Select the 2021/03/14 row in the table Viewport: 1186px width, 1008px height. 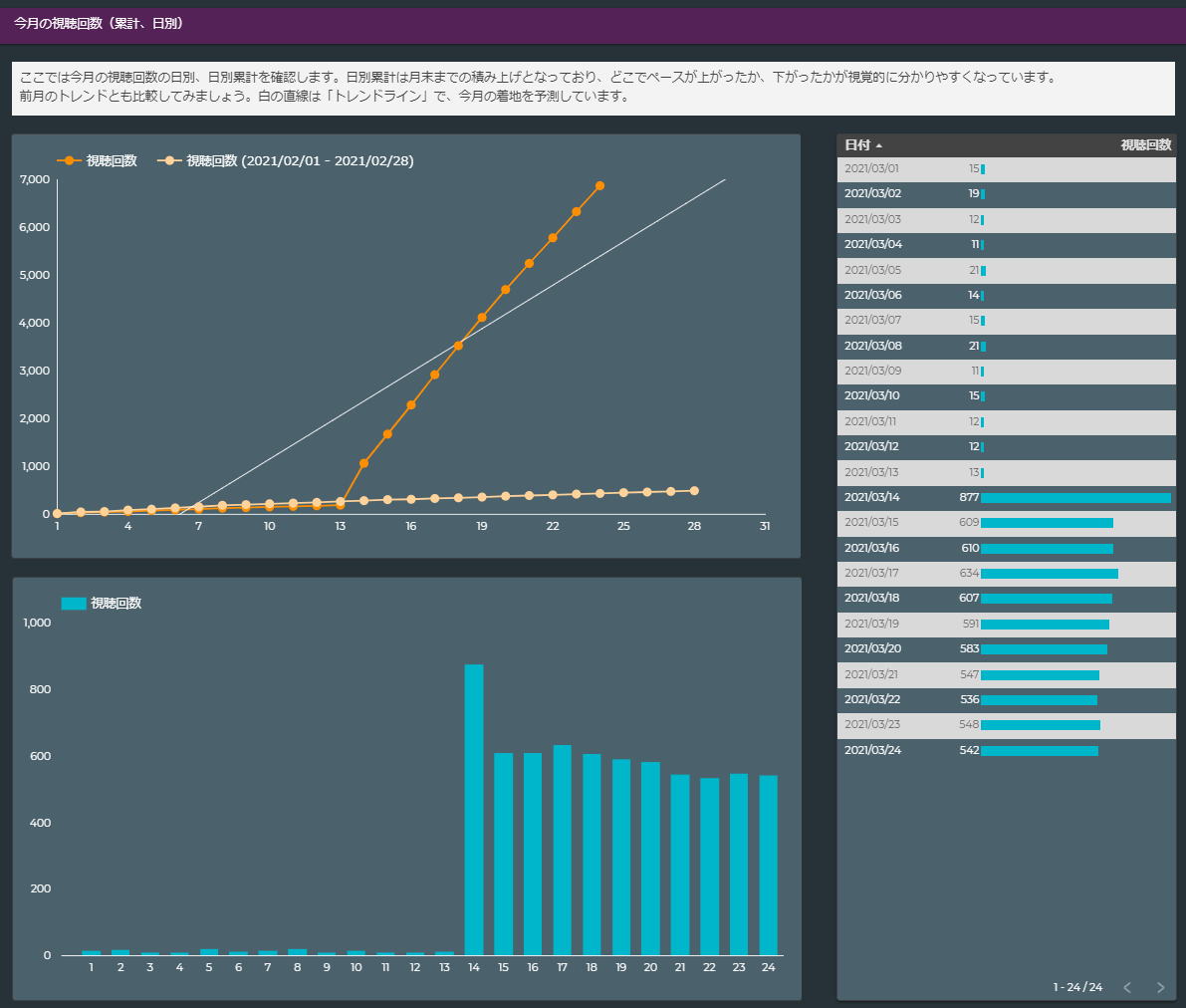[x=1006, y=497]
